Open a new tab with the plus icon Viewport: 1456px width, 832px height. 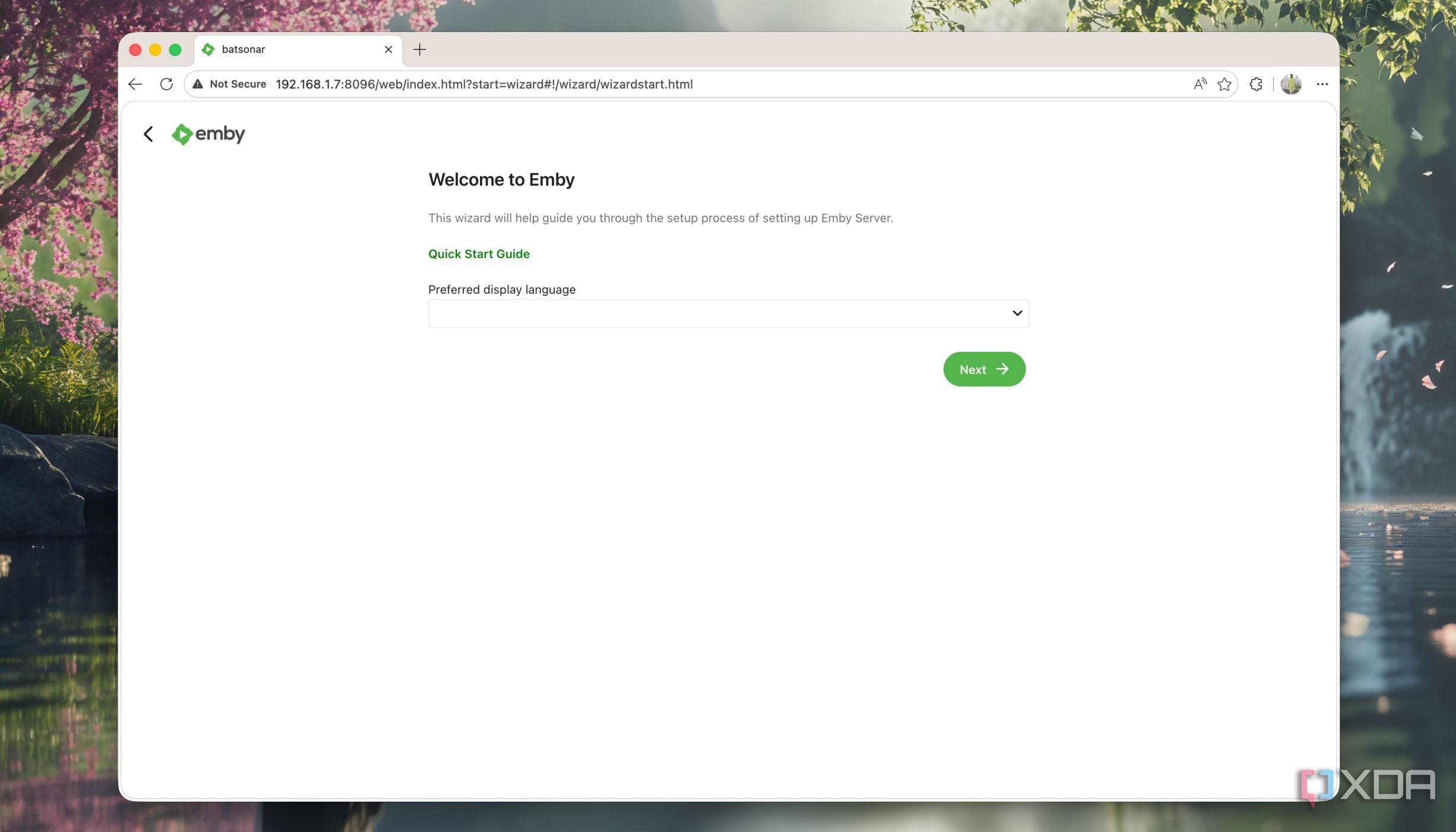419,49
